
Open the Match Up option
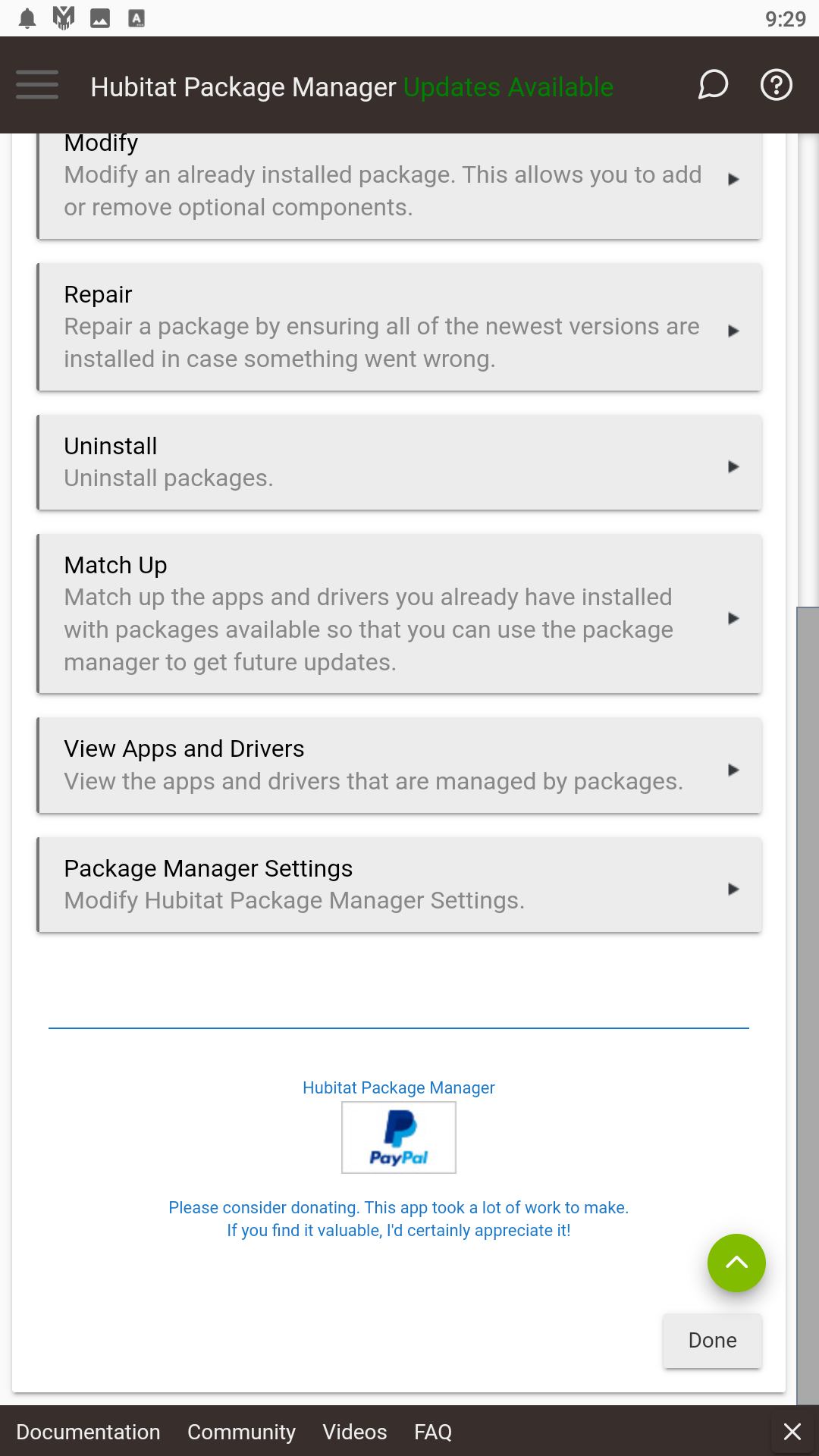click(x=400, y=613)
